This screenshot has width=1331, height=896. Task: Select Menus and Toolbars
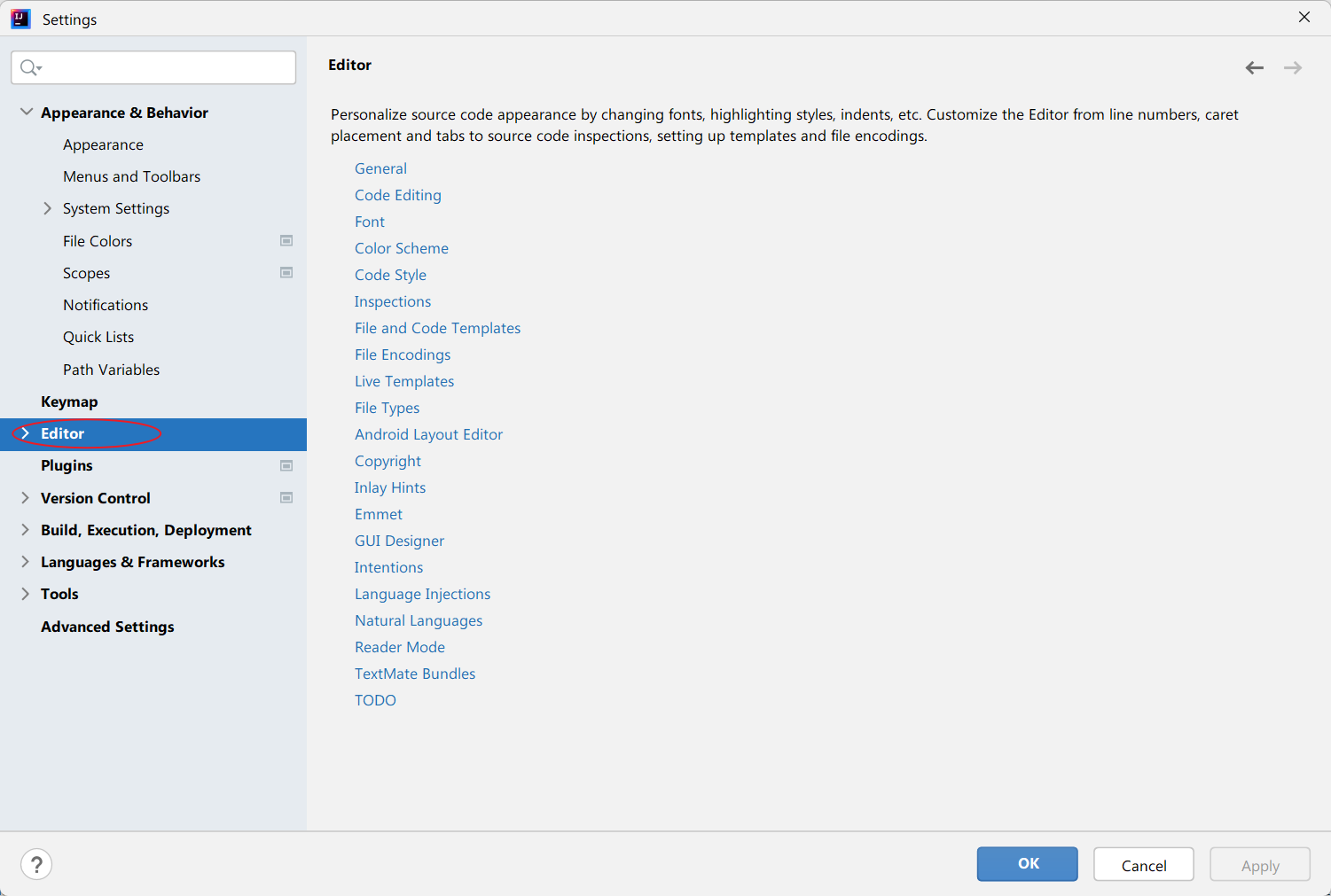point(131,176)
